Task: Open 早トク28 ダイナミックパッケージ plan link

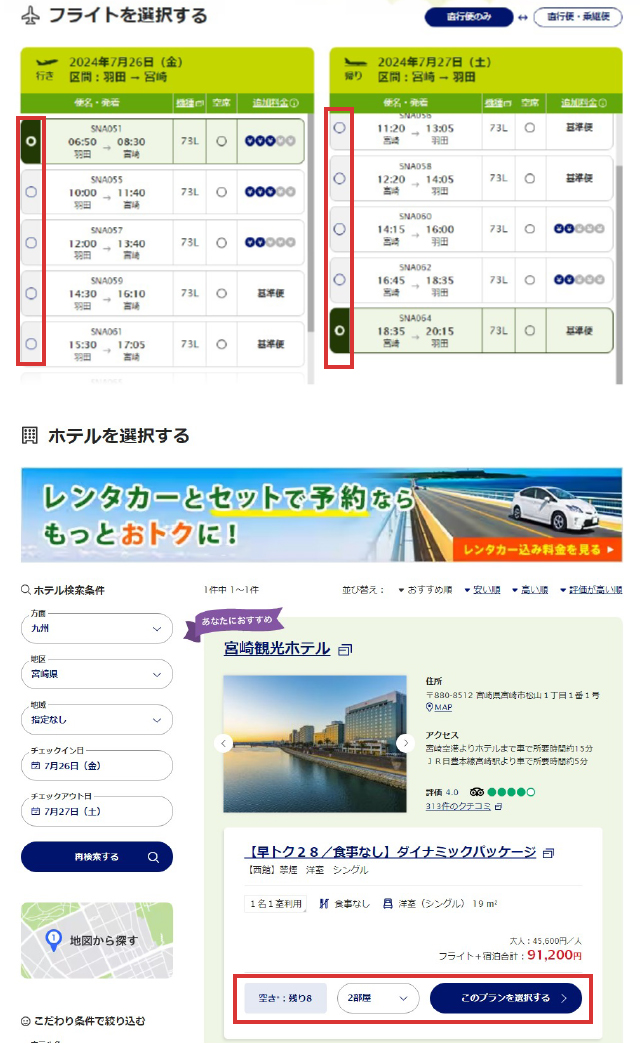Action: 390,852
